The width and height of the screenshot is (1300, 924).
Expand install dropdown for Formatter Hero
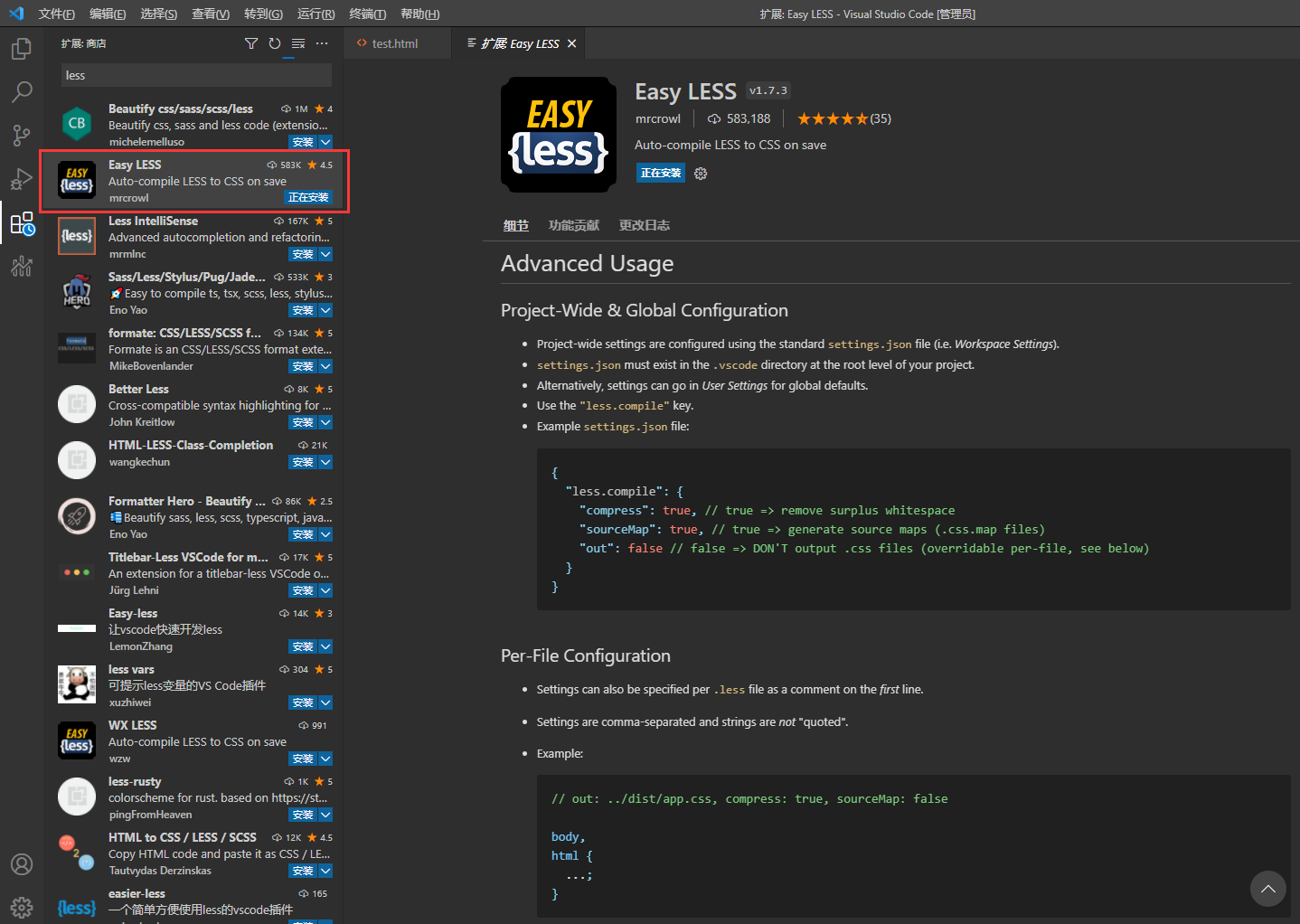point(325,534)
